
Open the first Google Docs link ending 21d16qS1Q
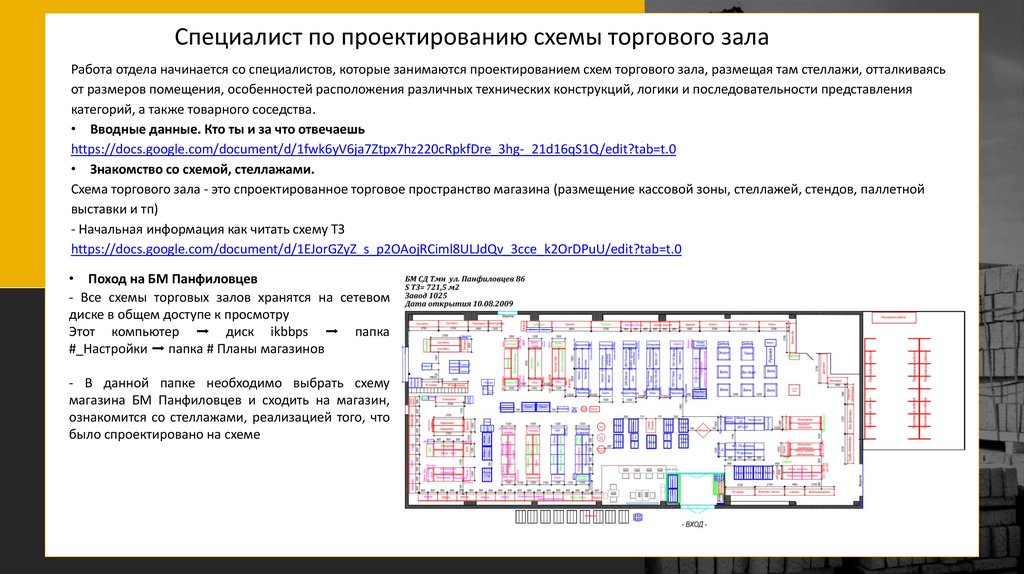[374, 149]
